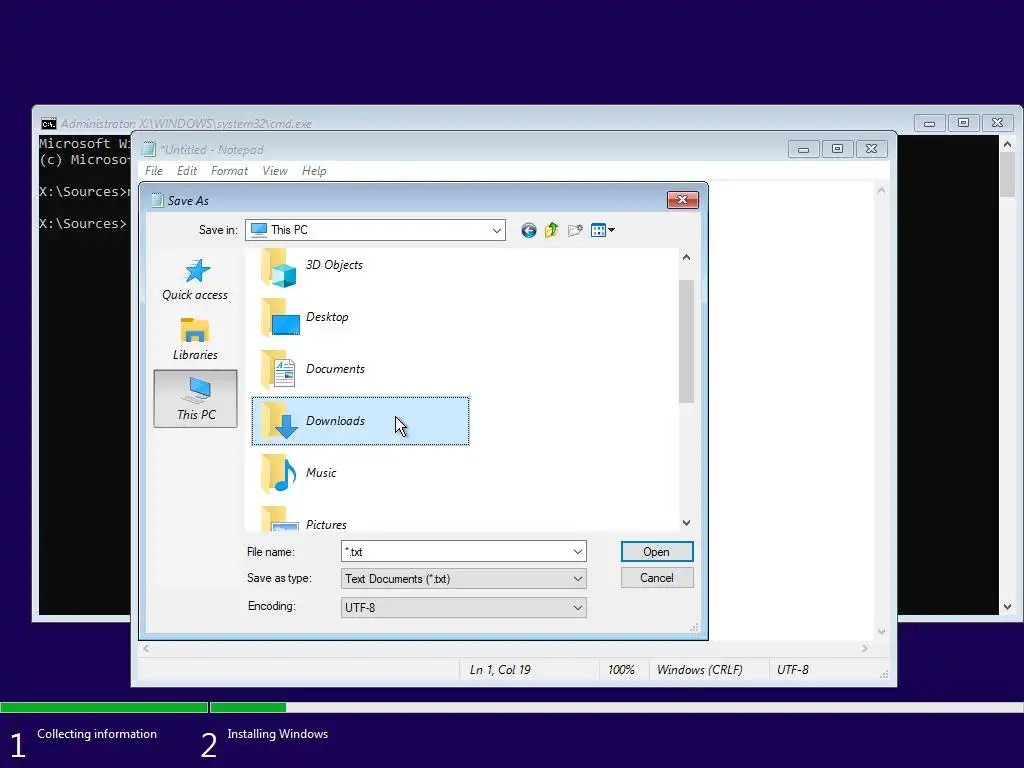Viewport: 1024px width, 768px height.
Task: Open Notepad's Edit menu
Action: [187, 171]
